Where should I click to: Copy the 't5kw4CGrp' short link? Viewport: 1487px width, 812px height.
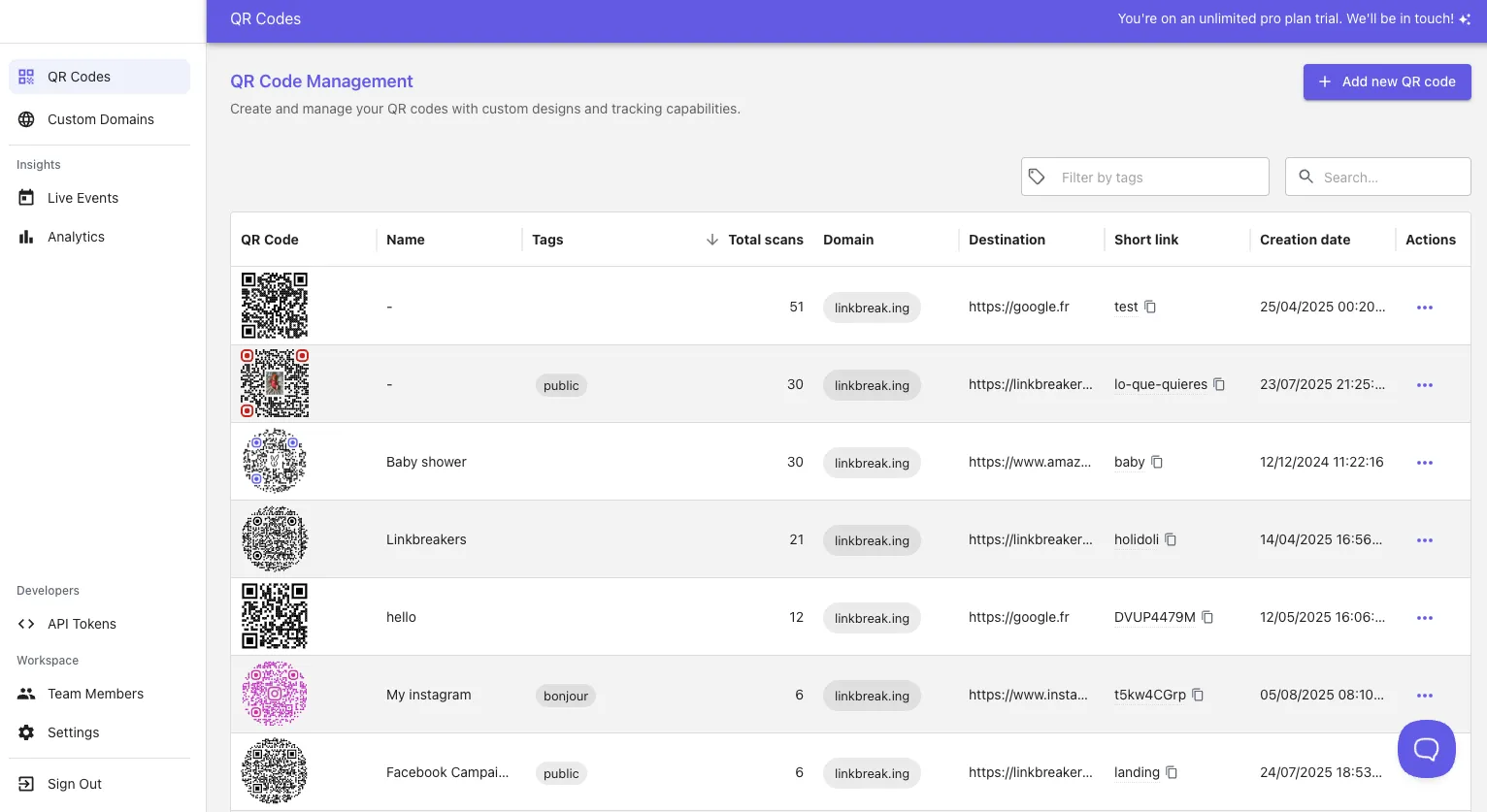[1198, 695]
